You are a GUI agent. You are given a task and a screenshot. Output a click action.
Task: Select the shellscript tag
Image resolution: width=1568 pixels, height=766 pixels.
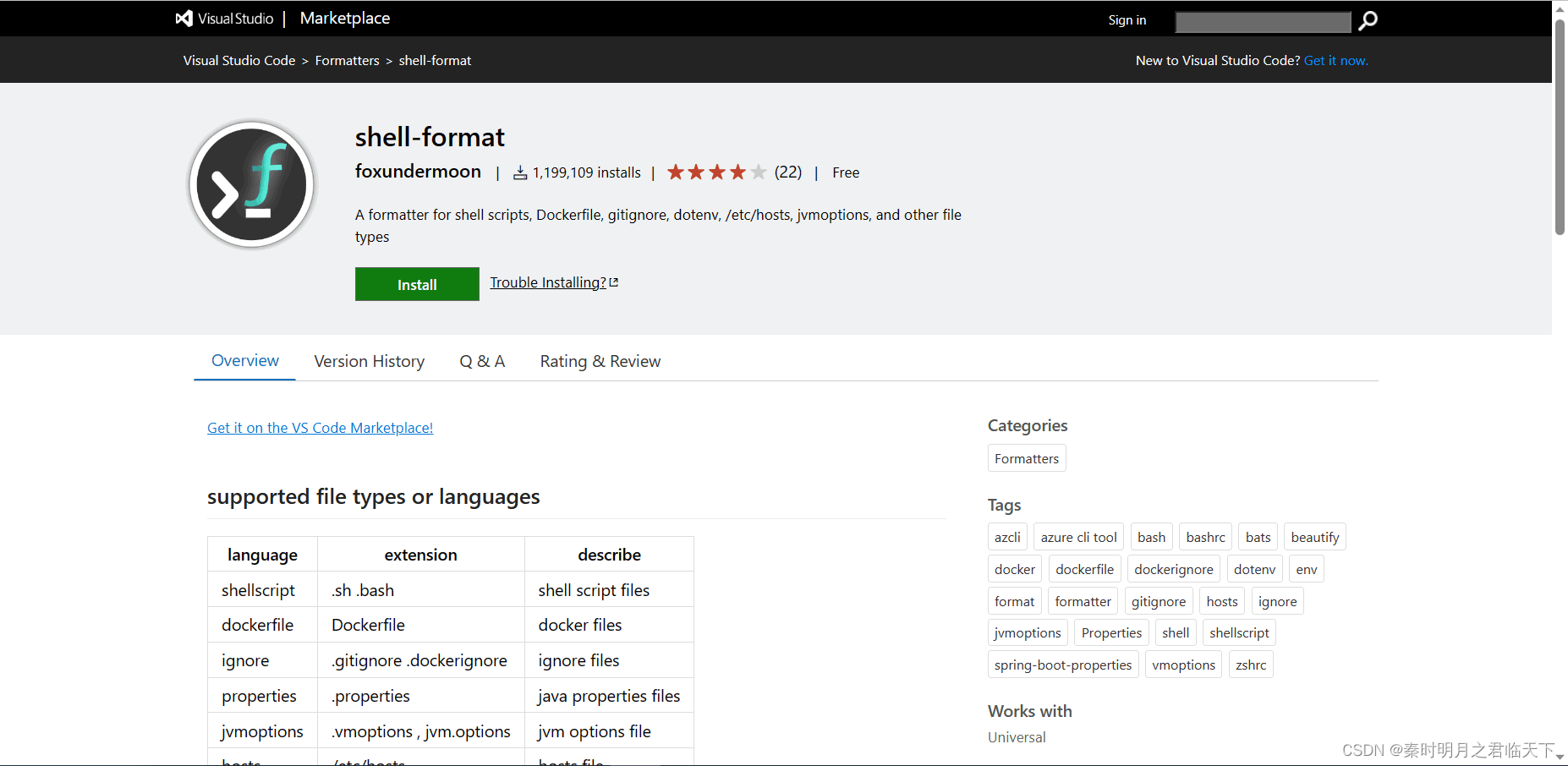click(1239, 632)
